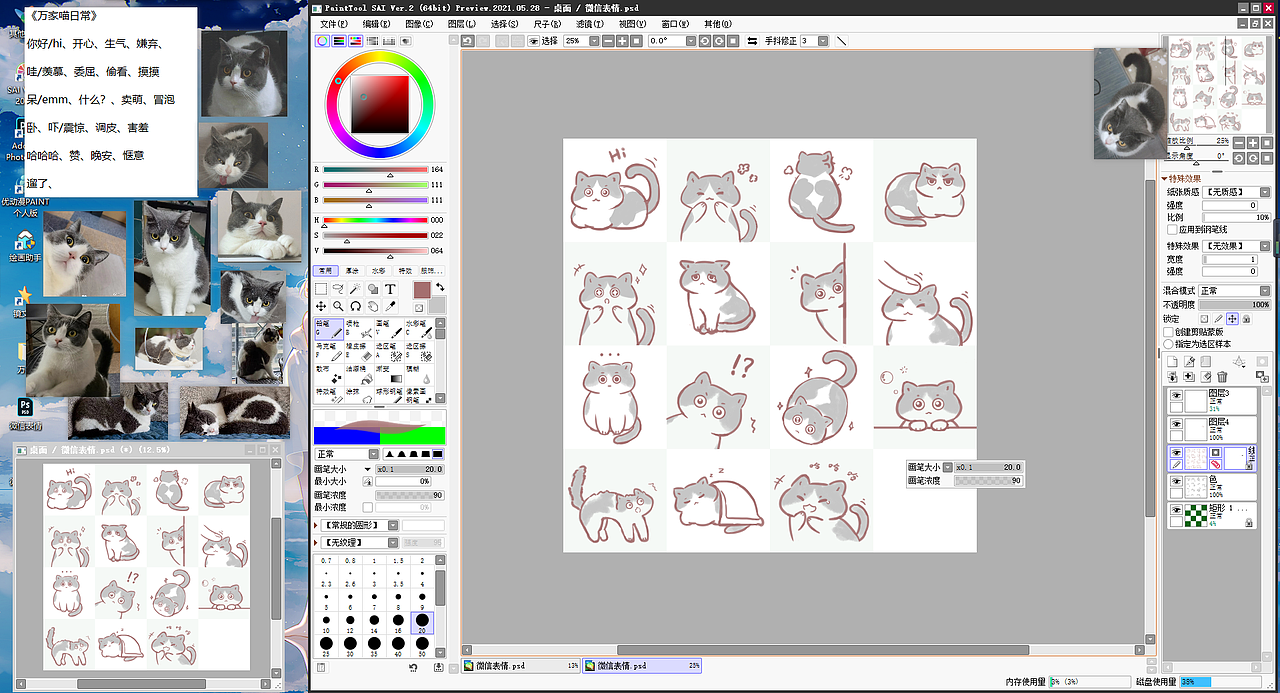Viewport: 1280px width, 693px height.
Task: Select the Eyedropper tool
Action: coord(390,306)
